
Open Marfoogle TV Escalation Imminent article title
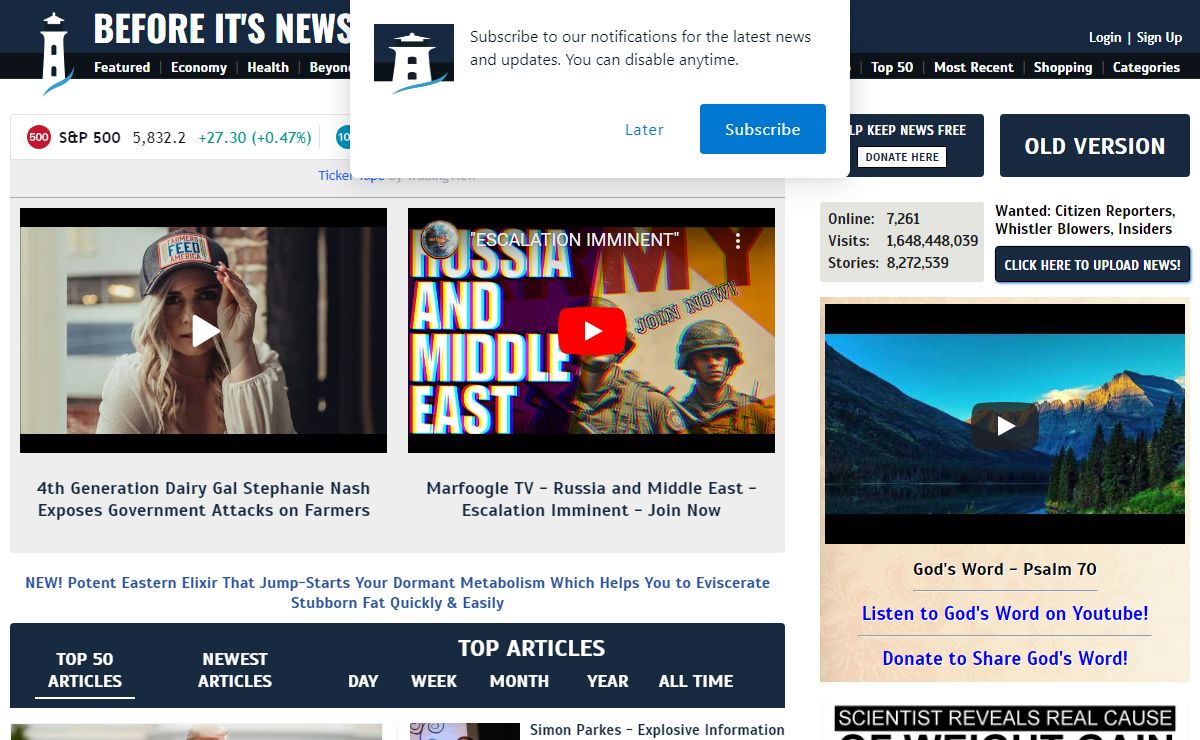coord(591,499)
